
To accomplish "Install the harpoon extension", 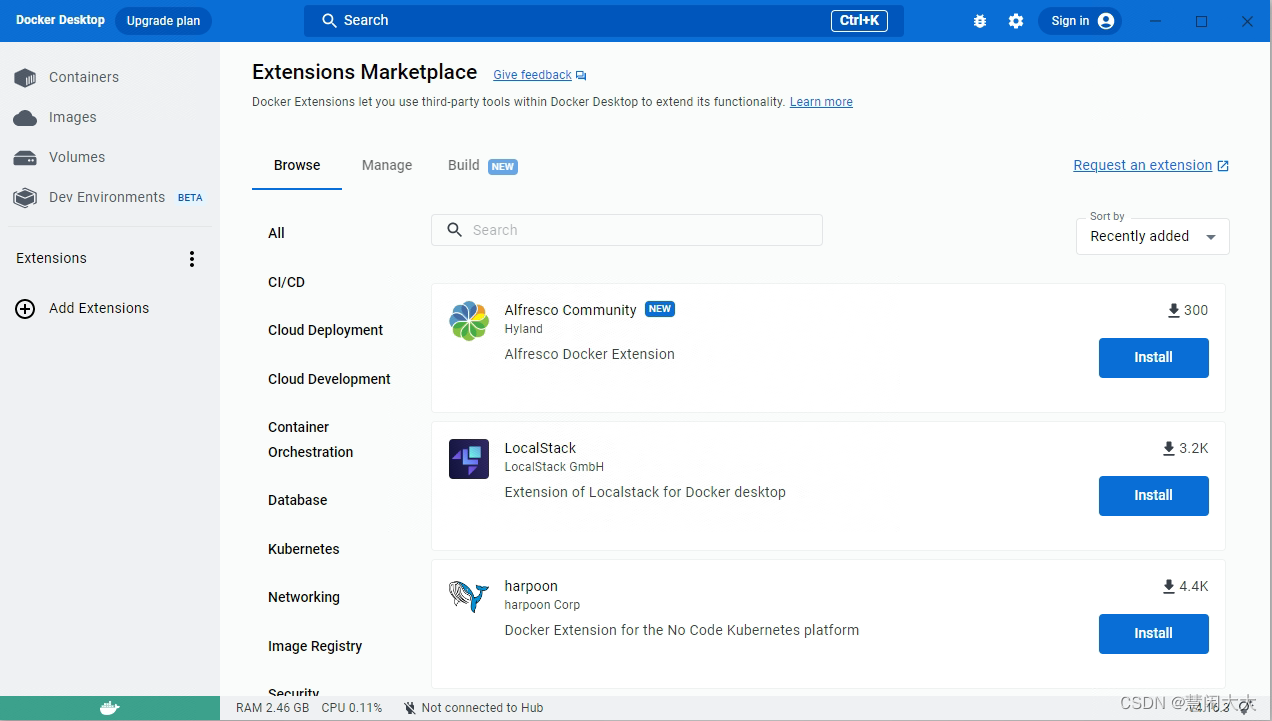I will (1153, 634).
